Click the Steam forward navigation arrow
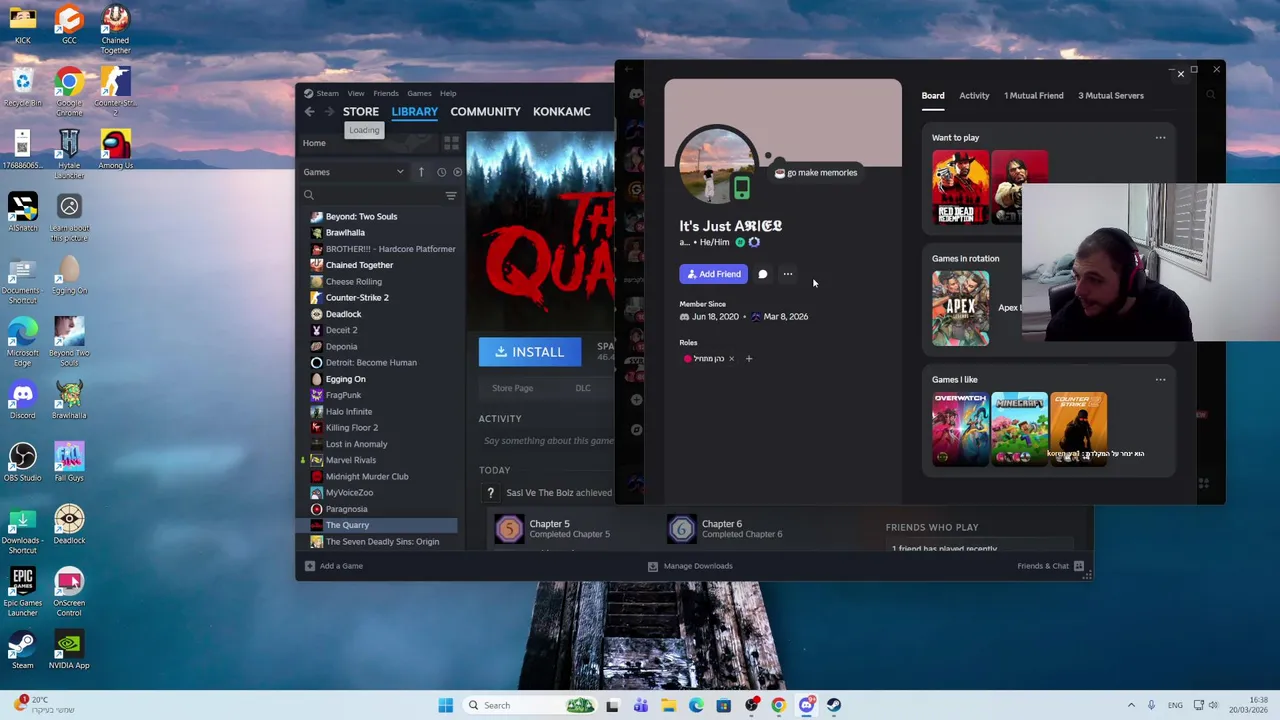 click(x=328, y=112)
